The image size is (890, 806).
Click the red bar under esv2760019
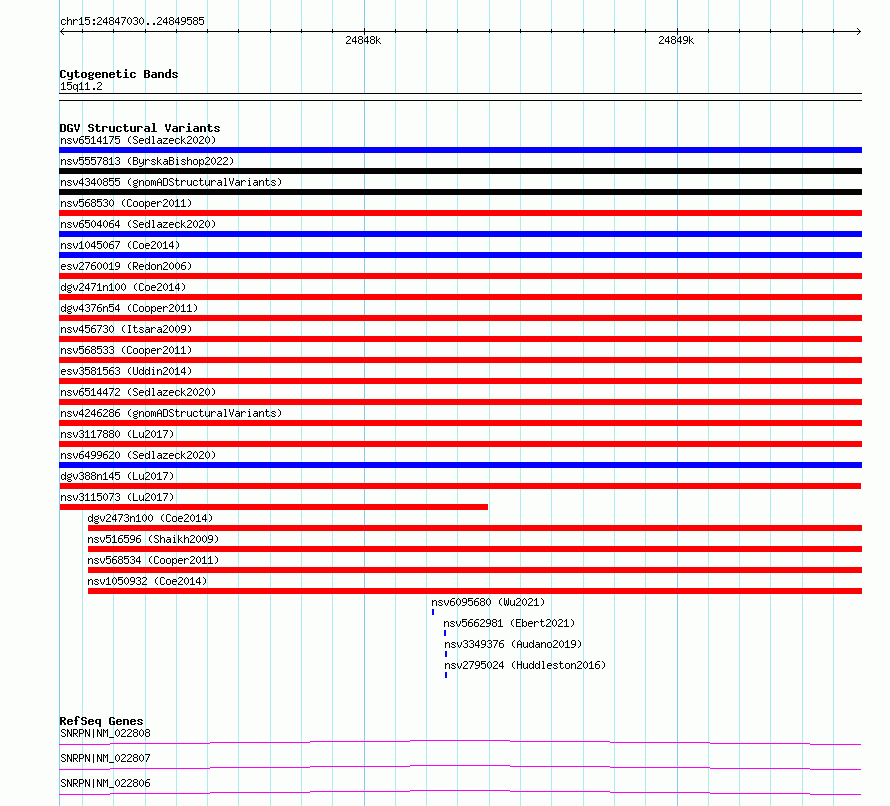click(x=460, y=276)
